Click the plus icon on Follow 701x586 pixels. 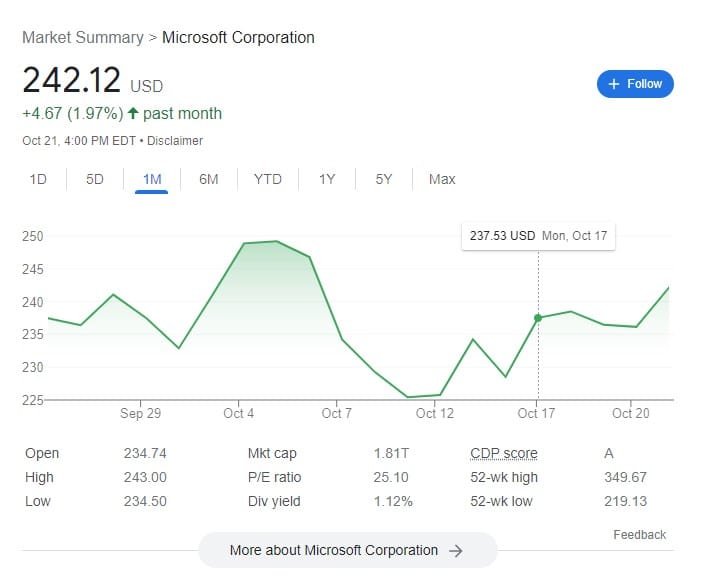(x=614, y=84)
